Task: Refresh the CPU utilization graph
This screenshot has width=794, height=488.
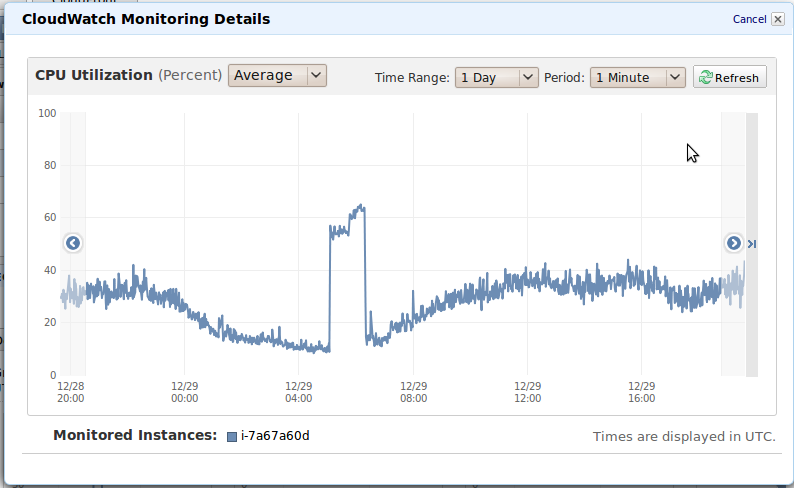Action: pos(729,77)
